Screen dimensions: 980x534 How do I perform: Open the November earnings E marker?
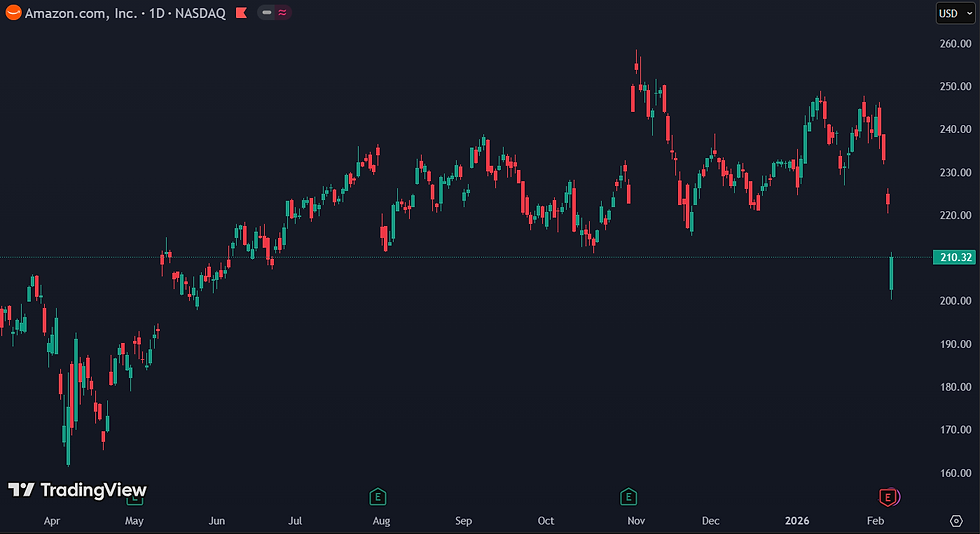(x=628, y=497)
